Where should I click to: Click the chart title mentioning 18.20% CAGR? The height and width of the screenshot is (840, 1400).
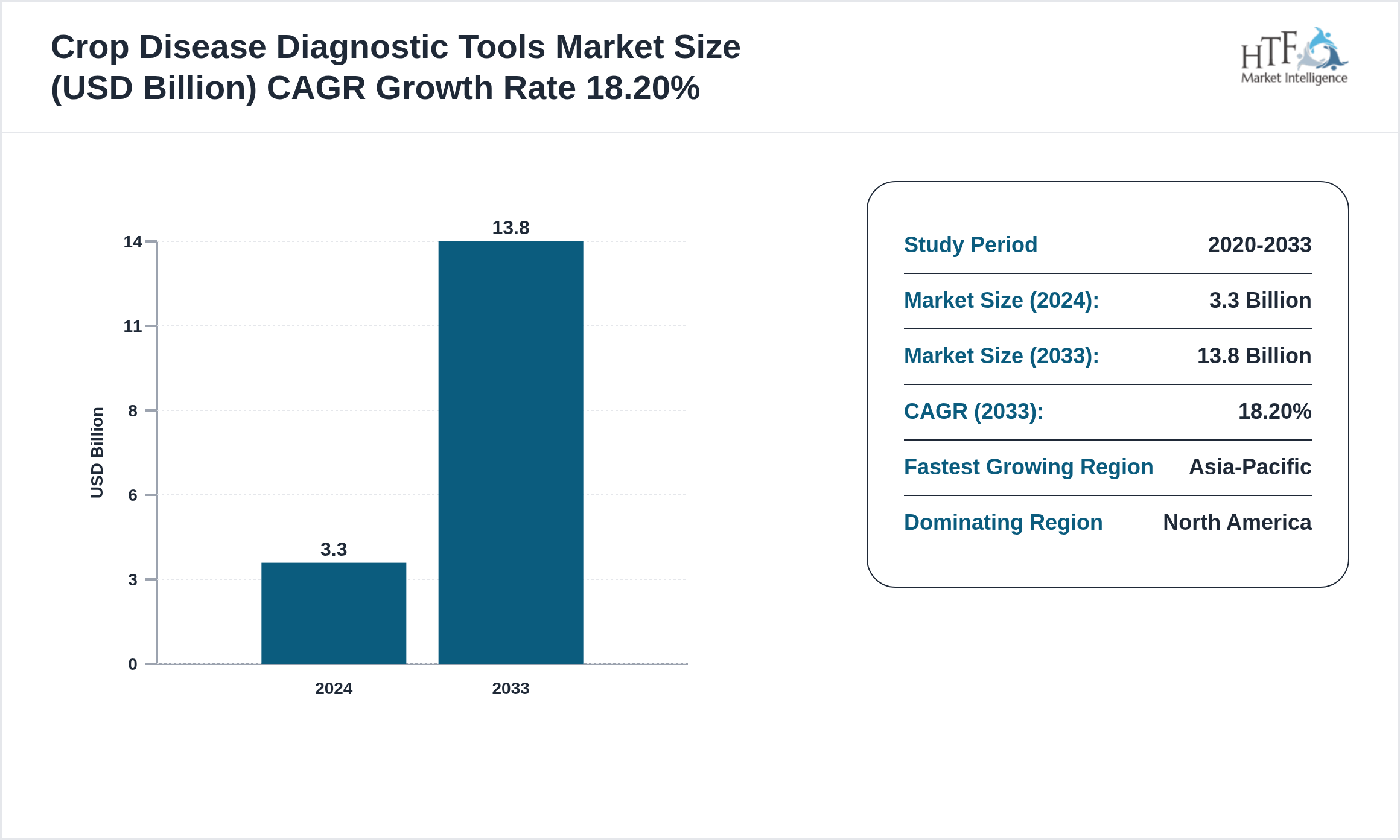pyautogui.click(x=396, y=66)
